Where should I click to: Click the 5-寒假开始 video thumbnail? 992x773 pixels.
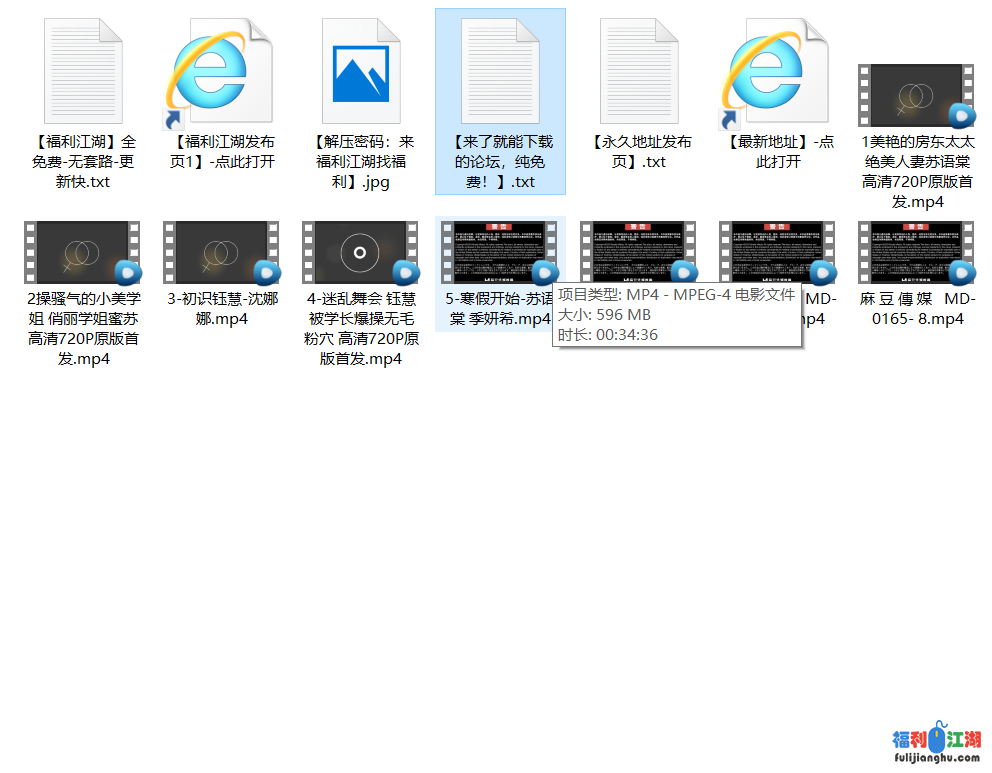pyautogui.click(x=500, y=253)
